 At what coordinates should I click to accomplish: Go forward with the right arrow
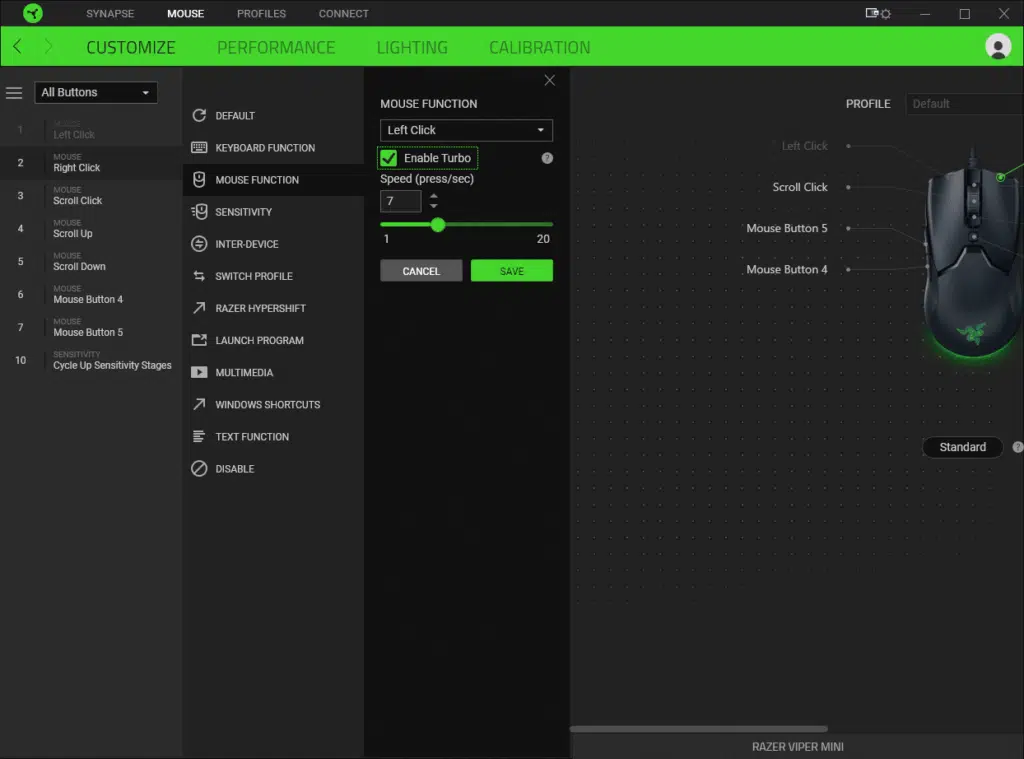(48, 46)
